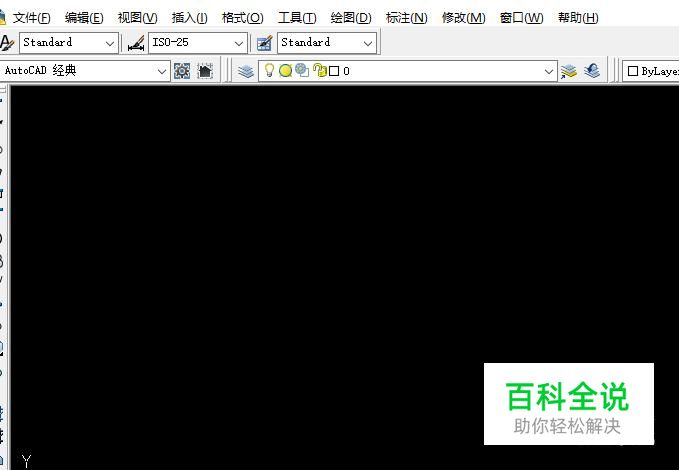679x470 pixels.
Task: Click the My Workspace icon
Action: pyautogui.click(x=205, y=71)
